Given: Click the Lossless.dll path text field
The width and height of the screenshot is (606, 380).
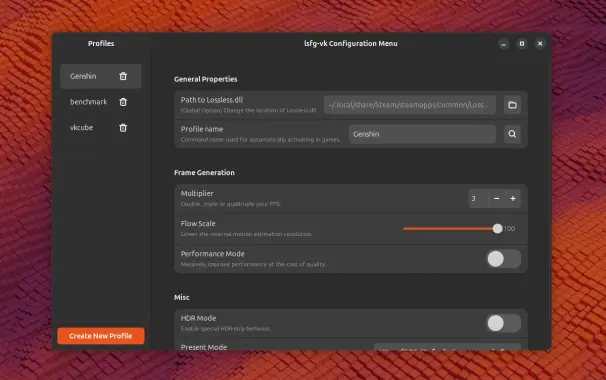Looking at the screenshot, I should (410, 105).
